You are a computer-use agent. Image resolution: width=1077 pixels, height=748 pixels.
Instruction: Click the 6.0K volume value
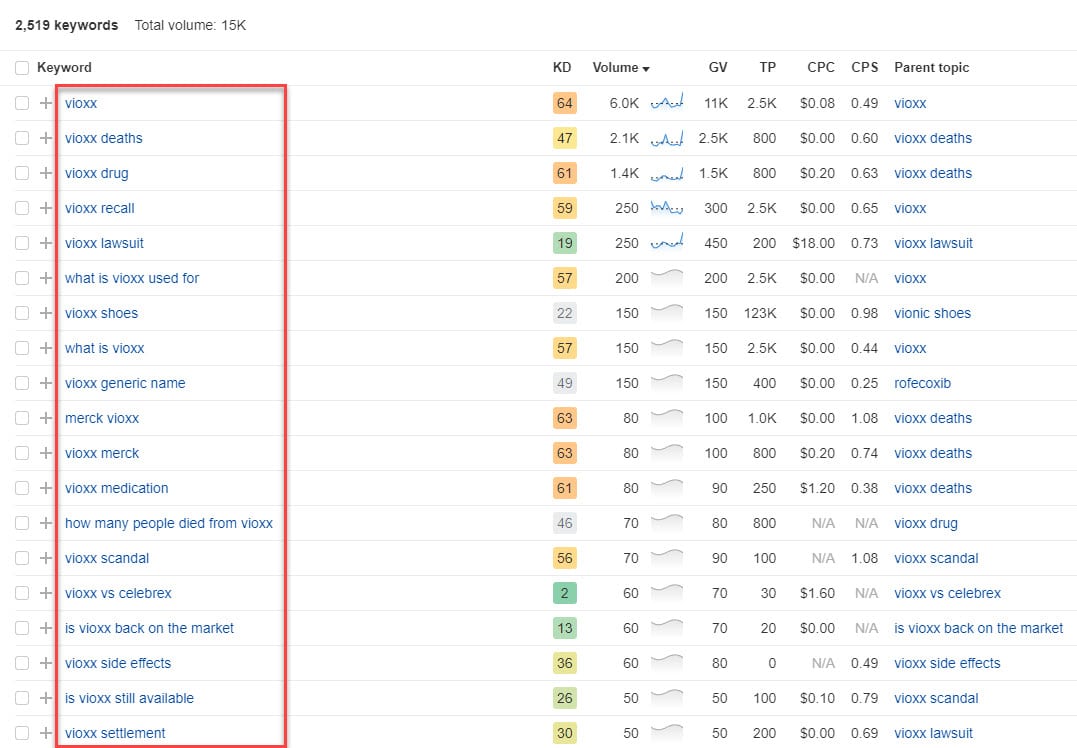pyautogui.click(x=624, y=103)
